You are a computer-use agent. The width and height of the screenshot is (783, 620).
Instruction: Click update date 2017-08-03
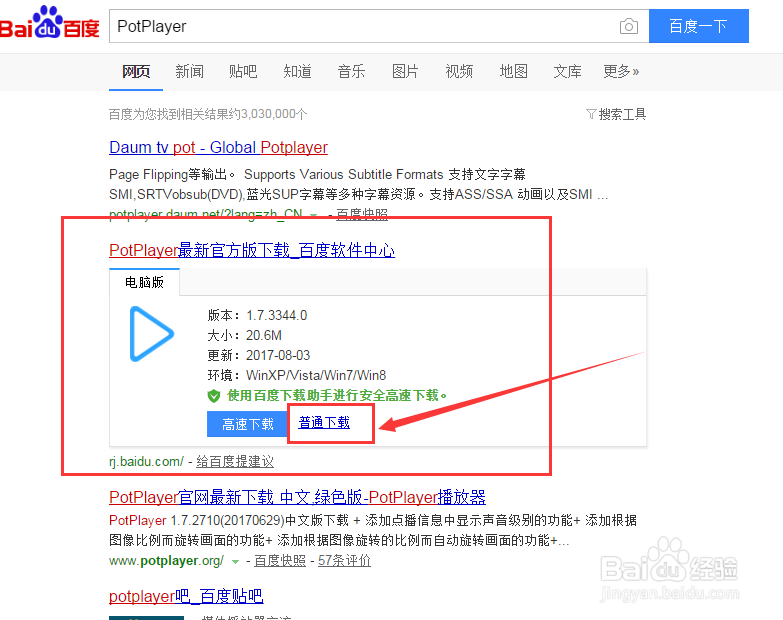[278, 355]
